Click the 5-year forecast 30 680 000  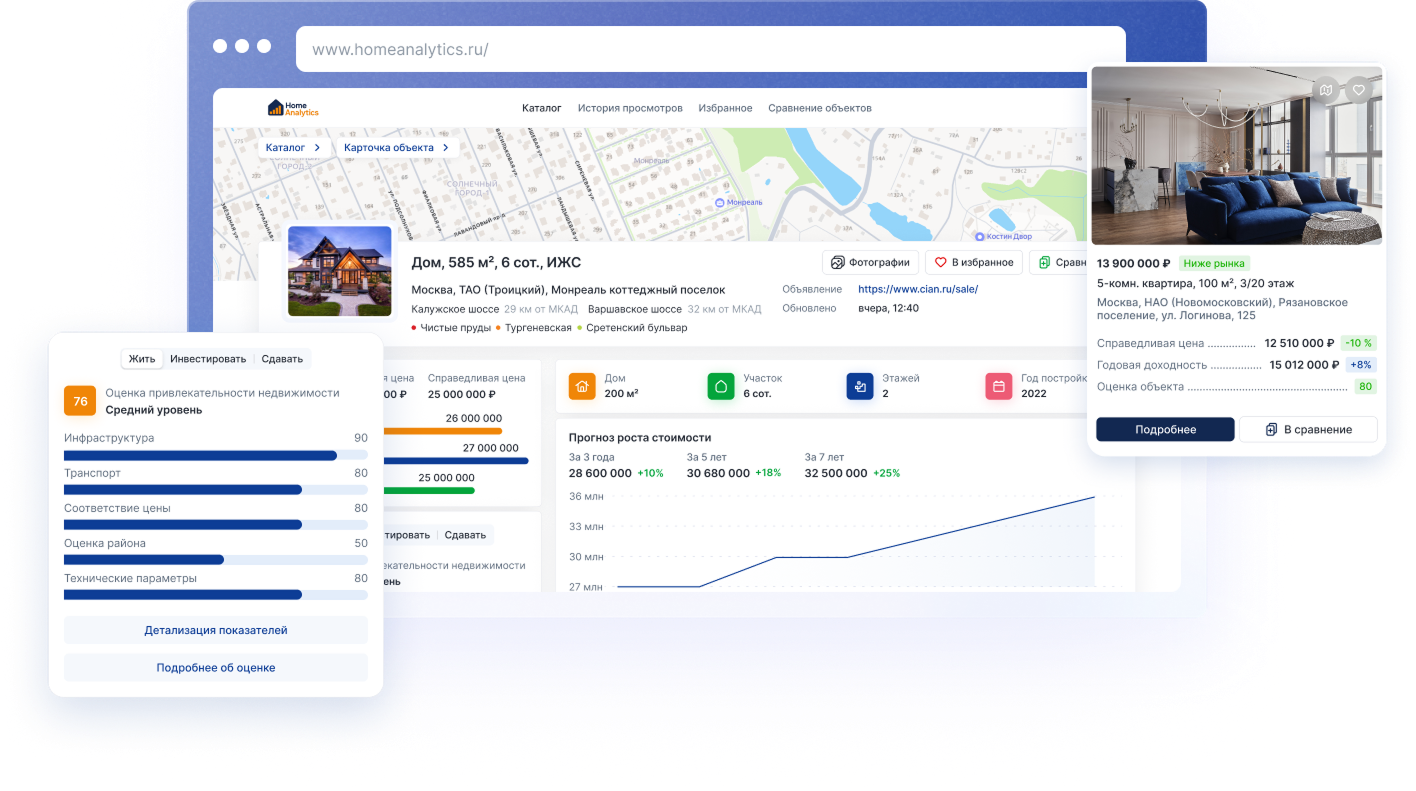point(718,473)
